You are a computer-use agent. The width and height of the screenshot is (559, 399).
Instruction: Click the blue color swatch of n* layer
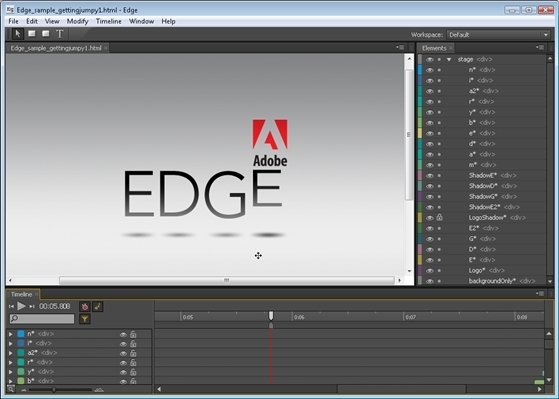pyautogui.click(x=21, y=334)
